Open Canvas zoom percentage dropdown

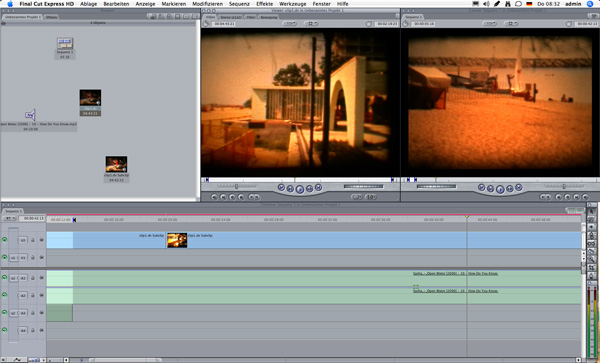[489, 24]
